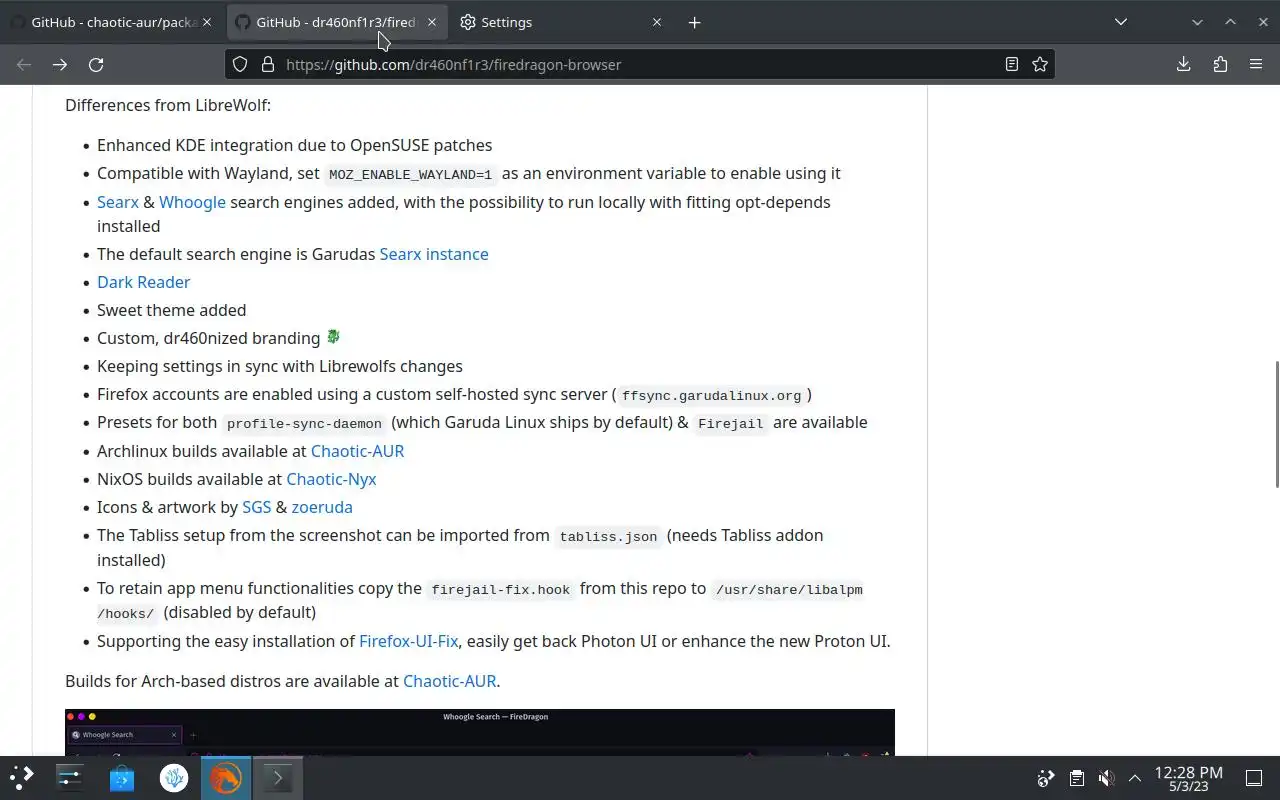The image size is (1280, 800).
Task: Click the "Sweet theme added" list item
Action: click(171, 310)
